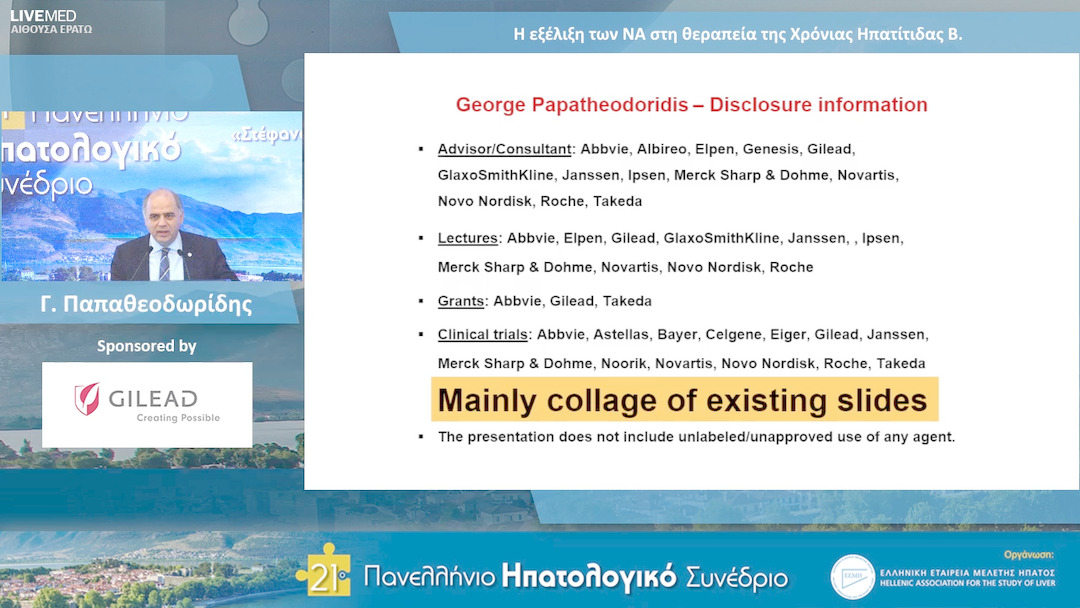
Task: Click the underlined Grants heading
Action: pos(461,301)
